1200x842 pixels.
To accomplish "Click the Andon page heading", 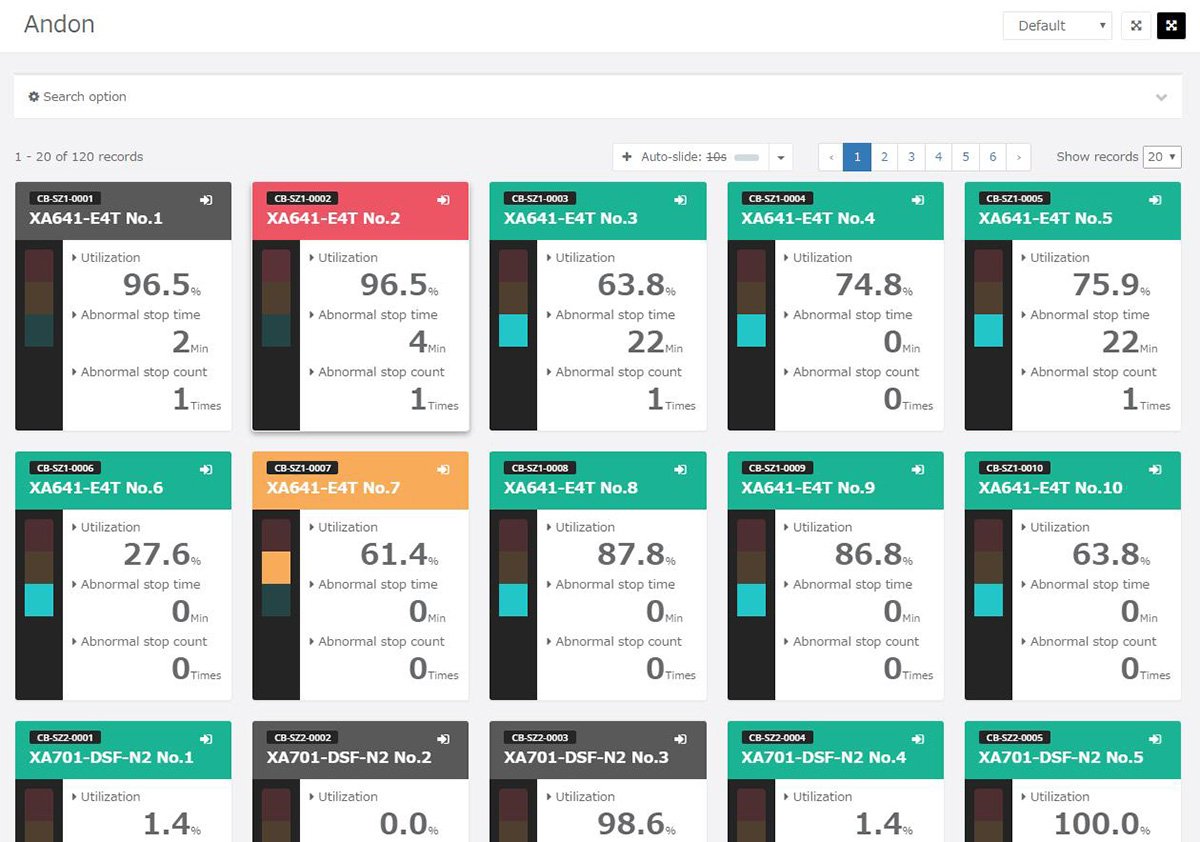I will click(x=59, y=25).
